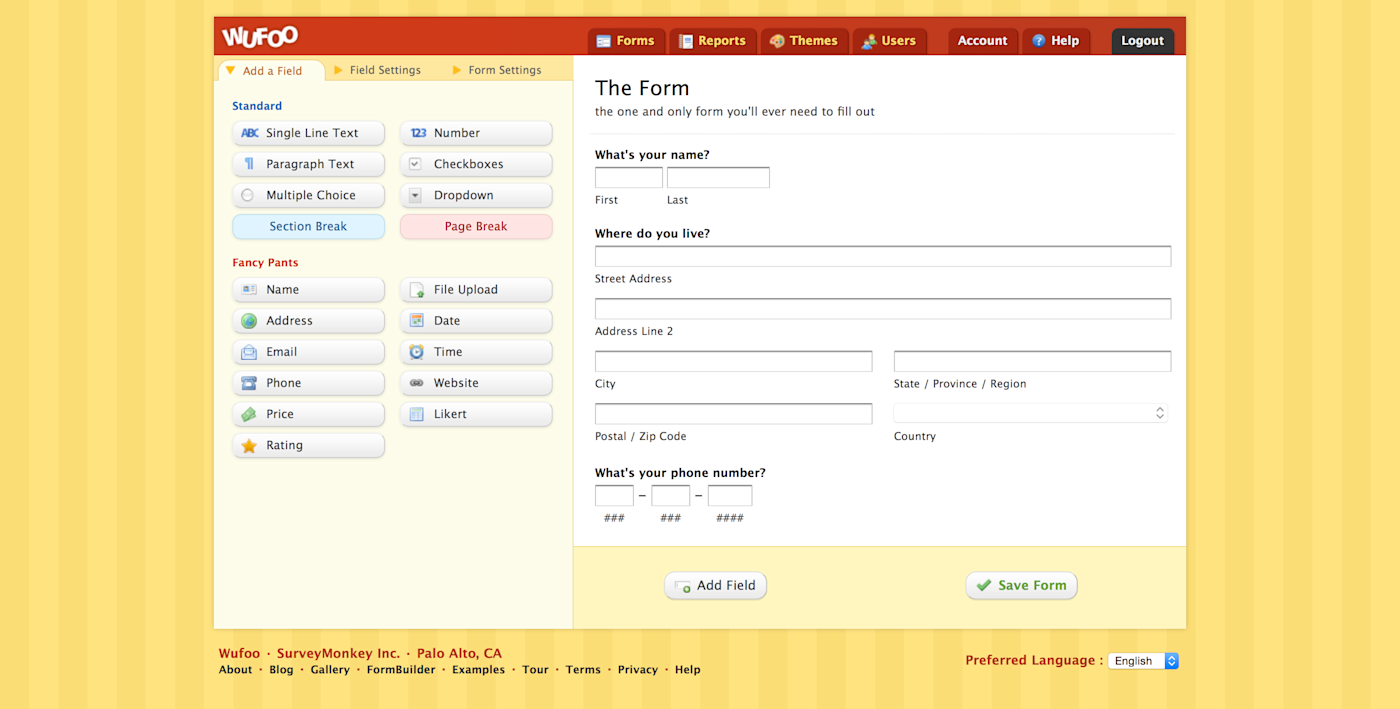Open the FormBuilder footer link
Viewport: 1400px width, 709px height.
click(401, 670)
